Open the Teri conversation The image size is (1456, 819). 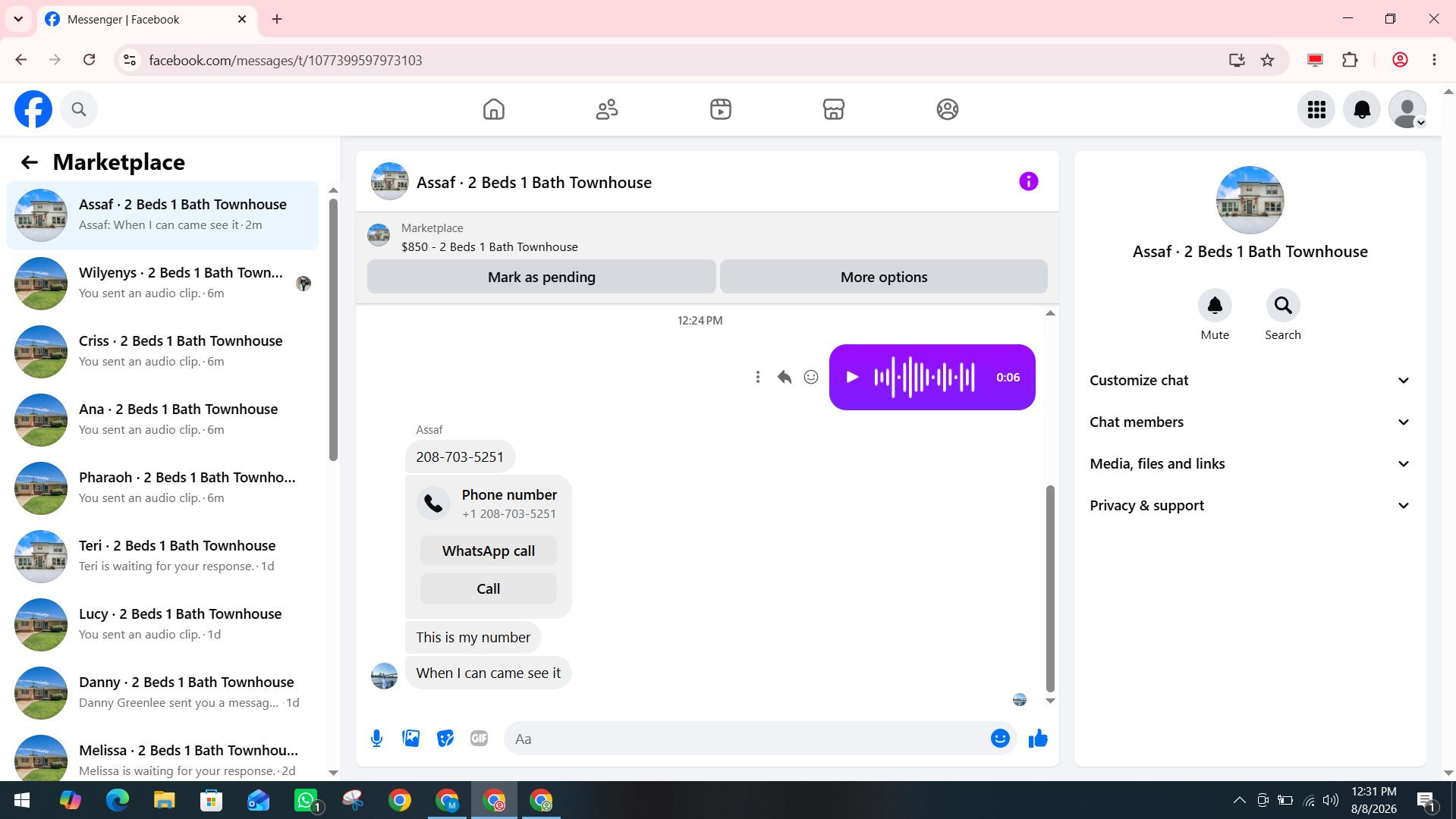pos(162,557)
